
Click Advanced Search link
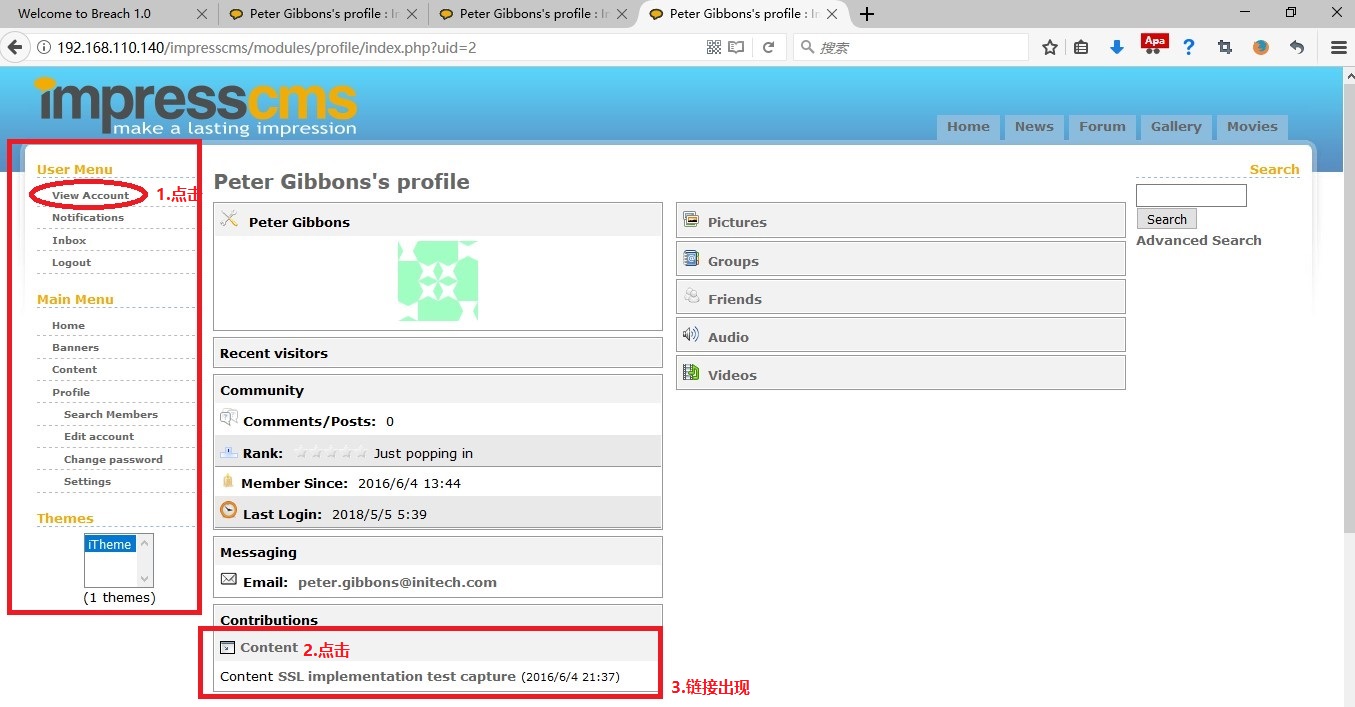(1199, 240)
